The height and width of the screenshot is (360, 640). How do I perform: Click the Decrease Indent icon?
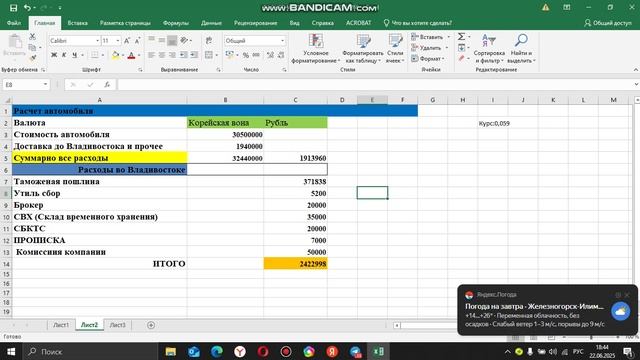(184, 55)
